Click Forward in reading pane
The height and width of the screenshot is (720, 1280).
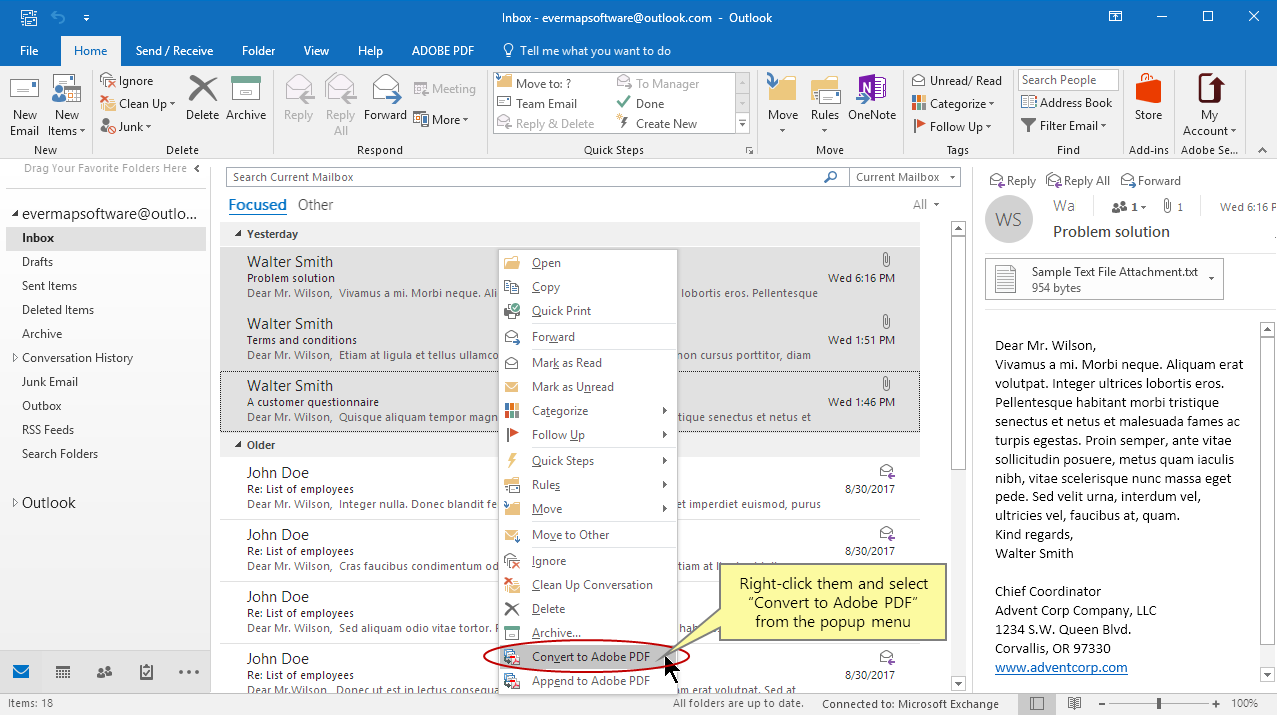tap(1151, 181)
